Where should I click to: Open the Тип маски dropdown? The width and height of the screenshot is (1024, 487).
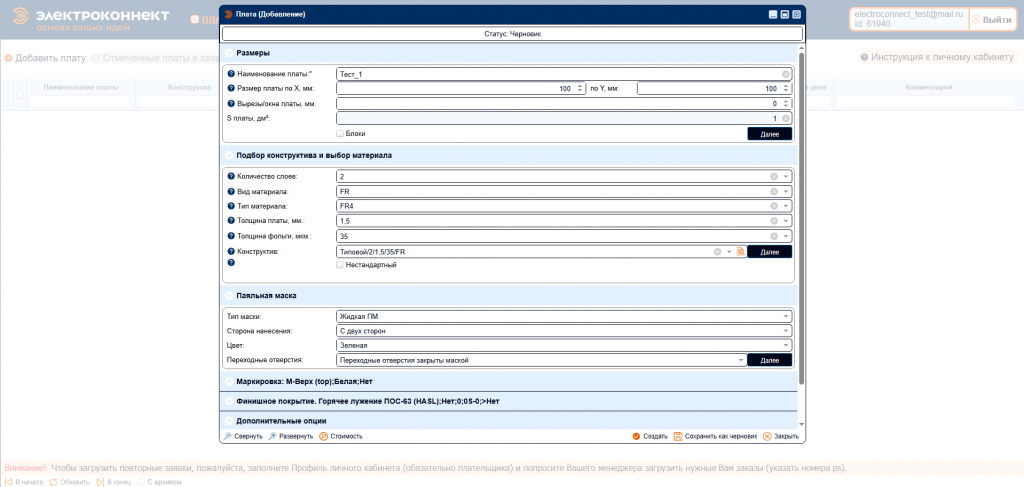click(787, 316)
